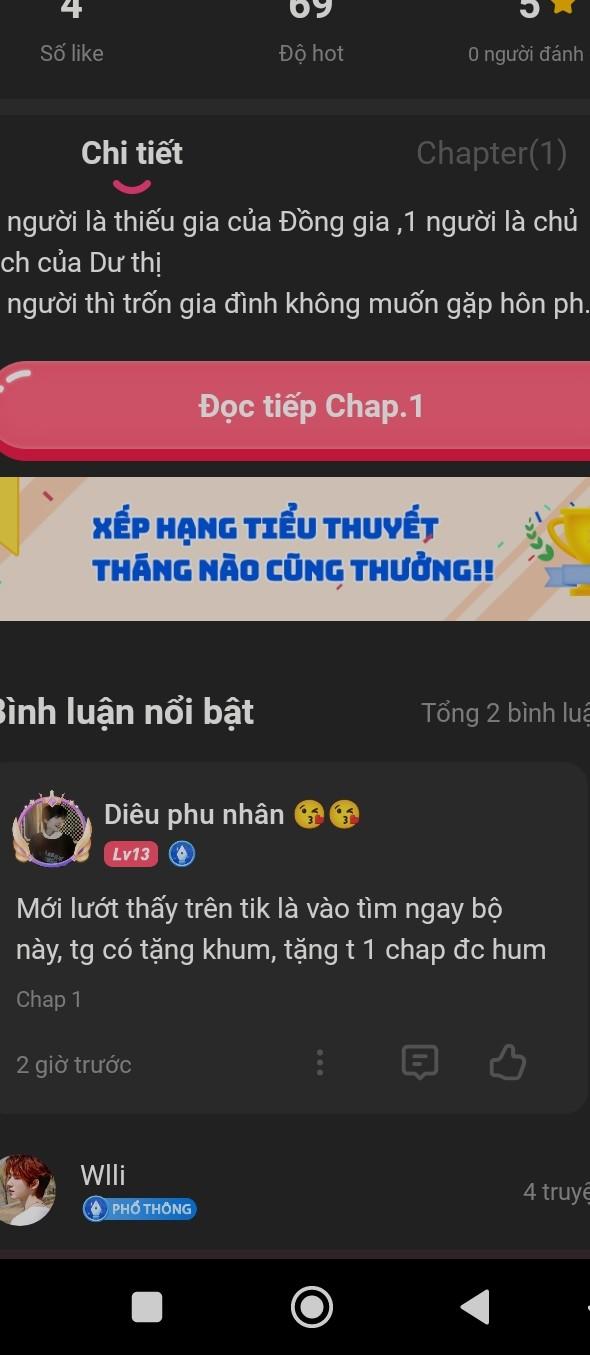Image resolution: width=590 pixels, height=1355 pixels.
Task: Open the Xếp hạng tiểu thuyết banner
Action: [x=295, y=549]
